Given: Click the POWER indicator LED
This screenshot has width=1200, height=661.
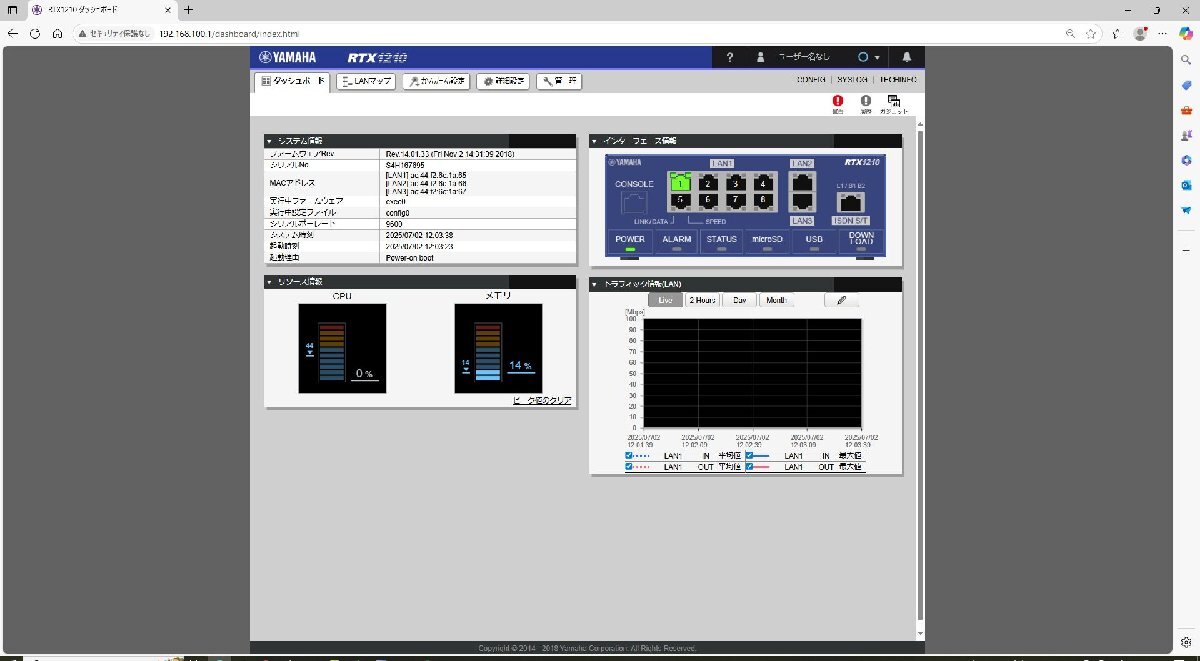Looking at the screenshot, I should (632, 248).
